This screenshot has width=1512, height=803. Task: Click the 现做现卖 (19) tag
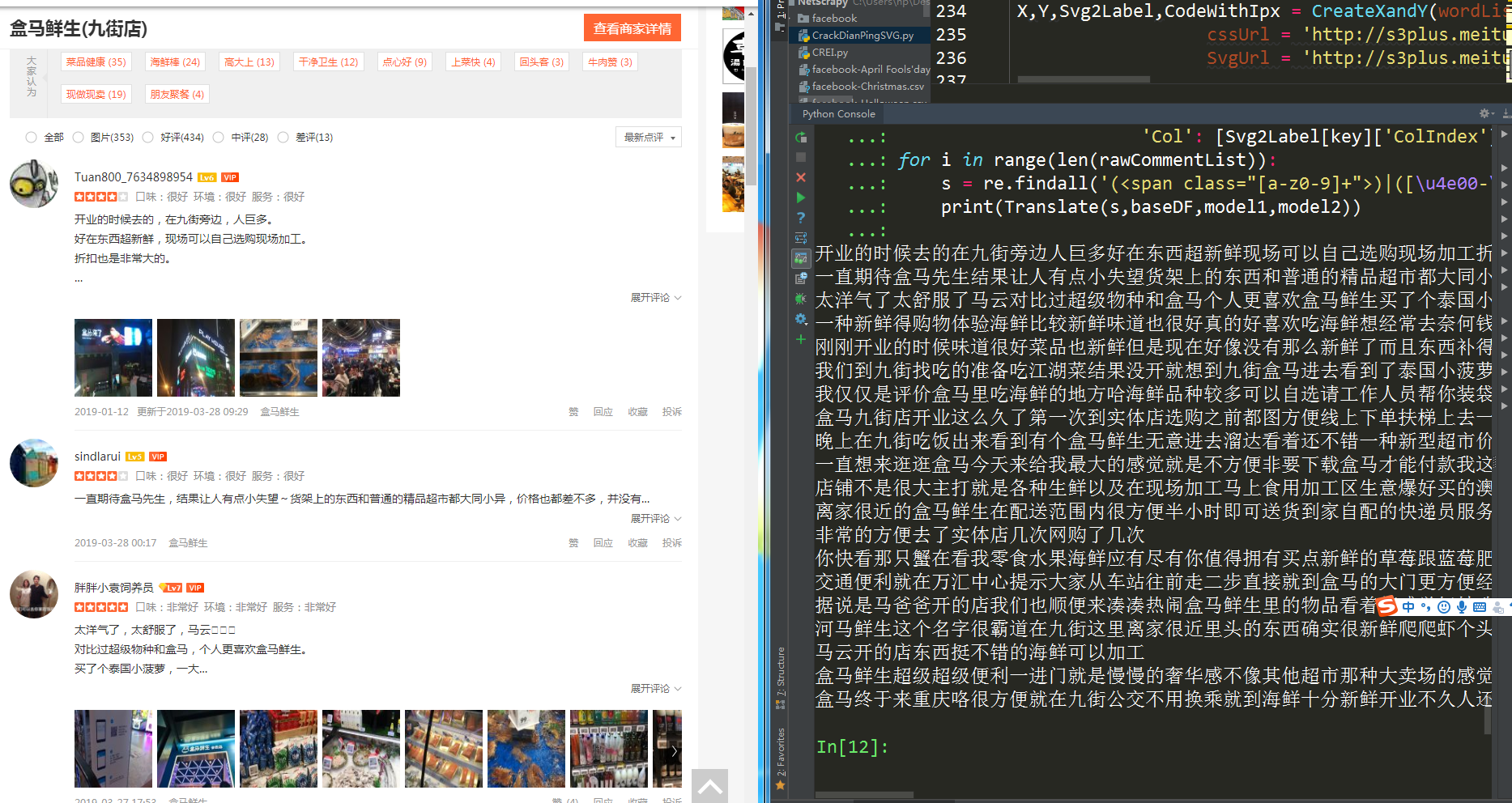[96, 95]
